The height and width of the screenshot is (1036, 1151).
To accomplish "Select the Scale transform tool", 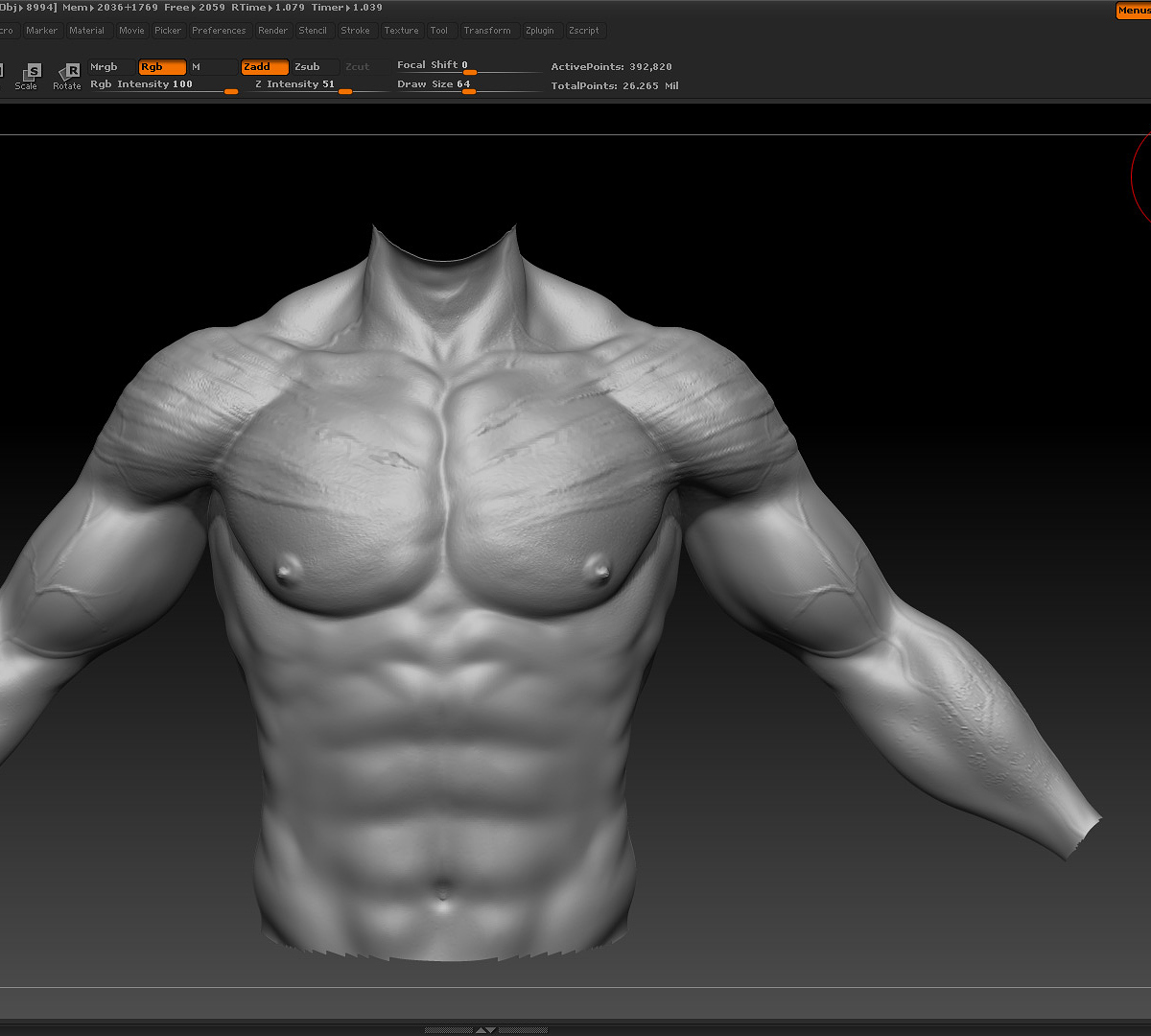I will pyautogui.click(x=28, y=76).
